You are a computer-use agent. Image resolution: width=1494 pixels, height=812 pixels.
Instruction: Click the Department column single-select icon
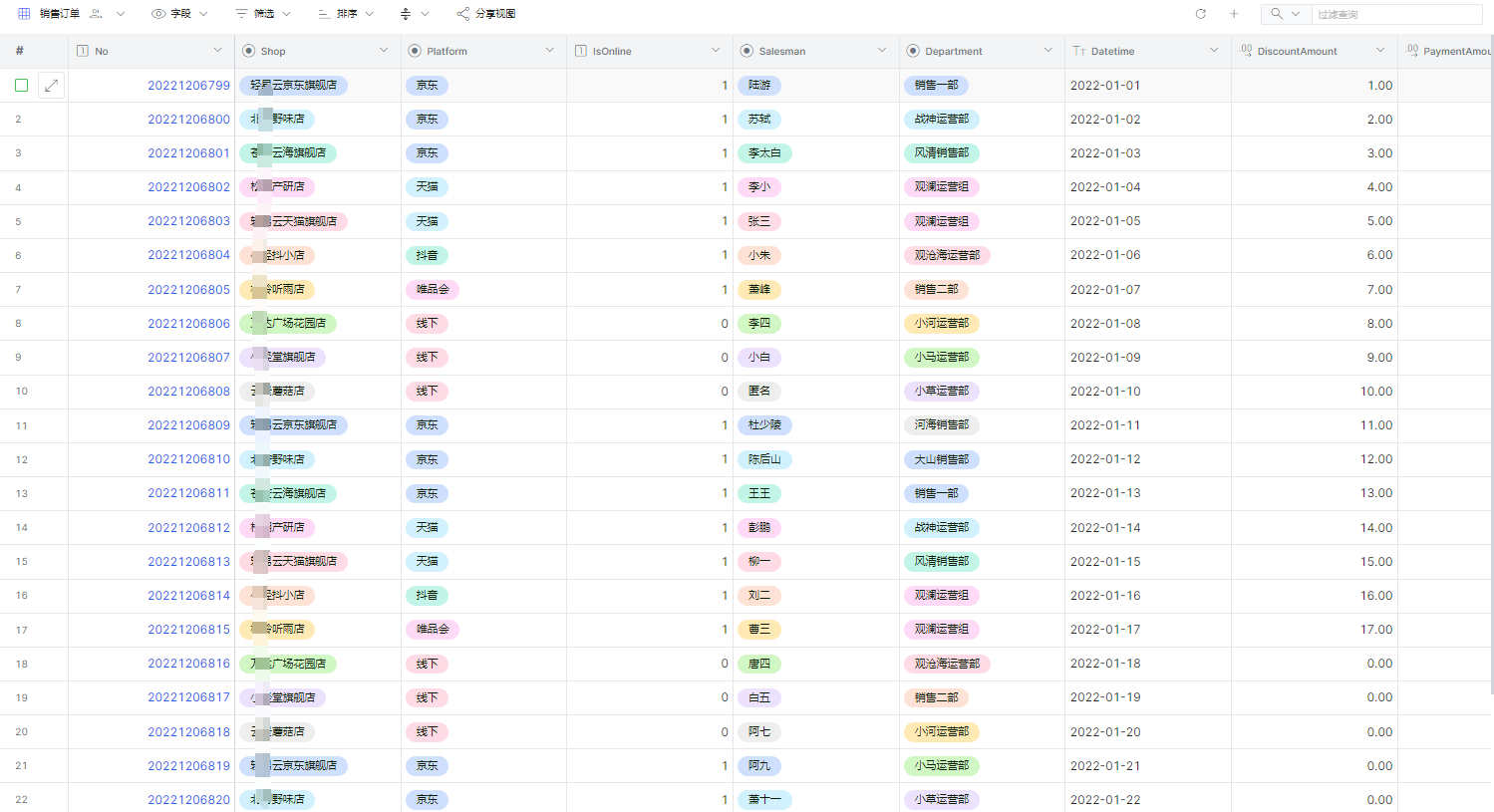point(913,51)
